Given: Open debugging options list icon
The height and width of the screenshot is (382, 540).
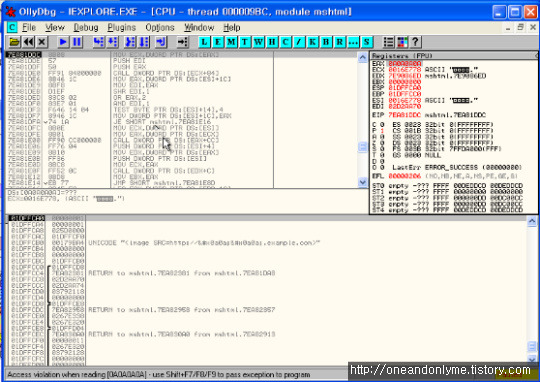Looking at the screenshot, I should click(x=388, y=42).
